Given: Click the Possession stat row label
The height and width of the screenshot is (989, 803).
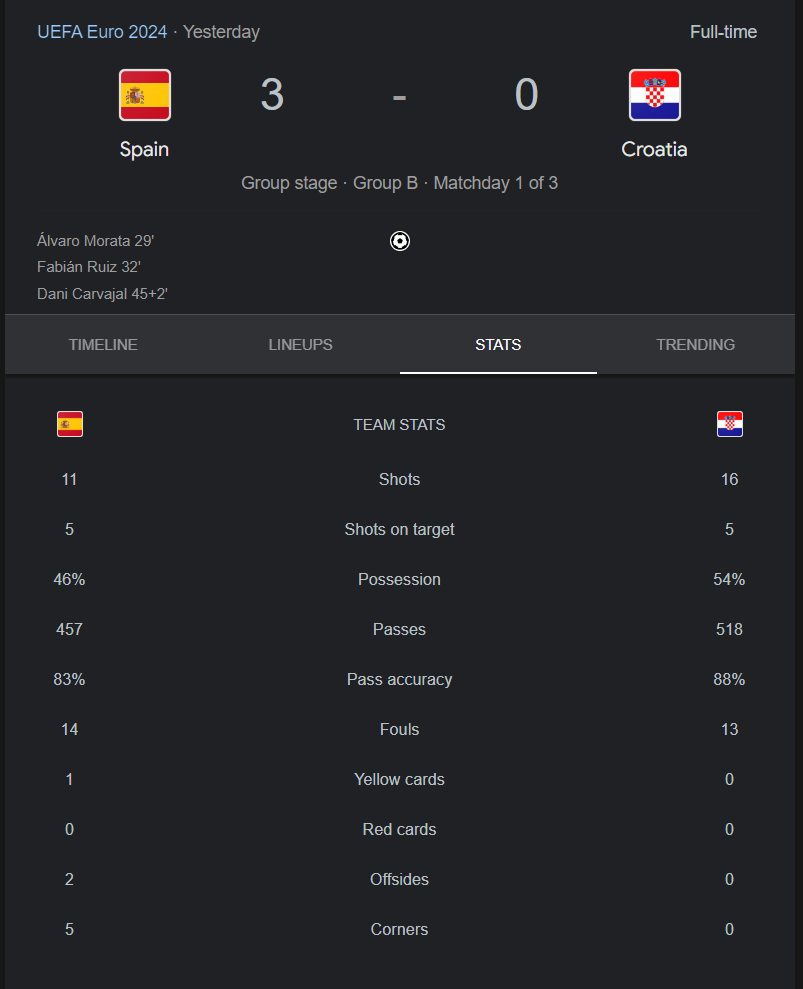Looking at the screenshot, I should (399, 579).
